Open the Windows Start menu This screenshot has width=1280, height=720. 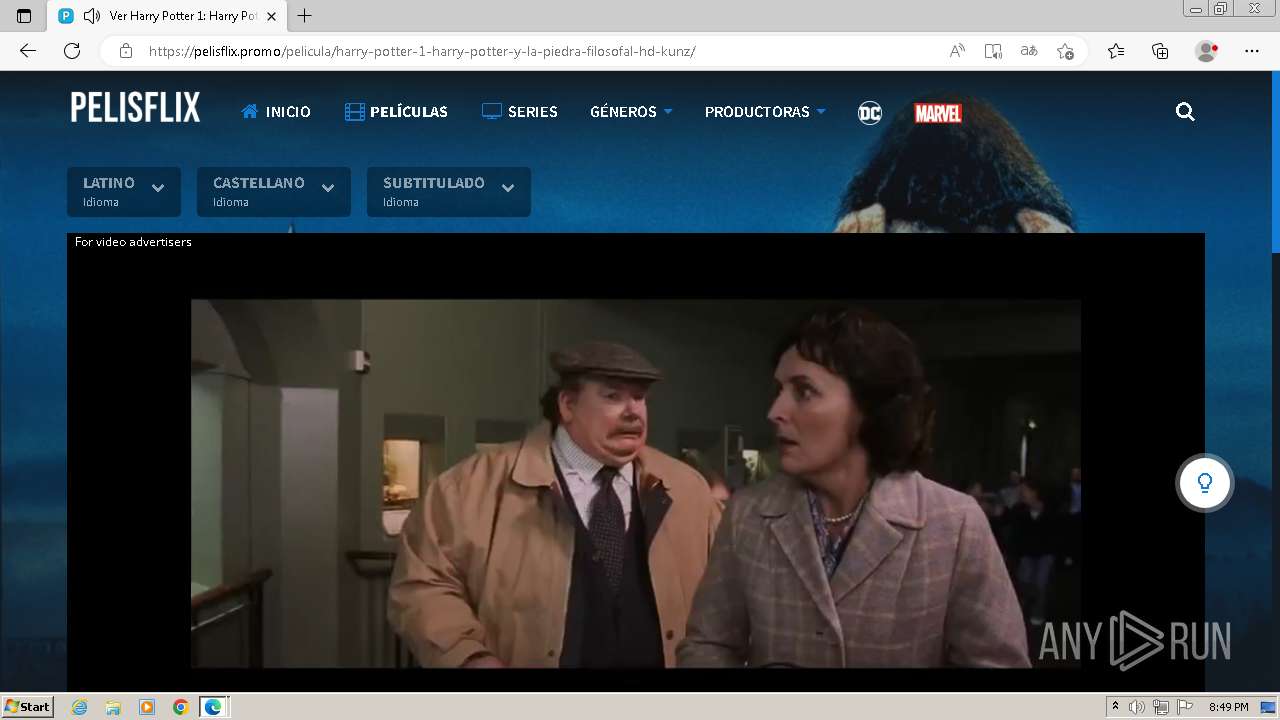click(x=28, y=707)
